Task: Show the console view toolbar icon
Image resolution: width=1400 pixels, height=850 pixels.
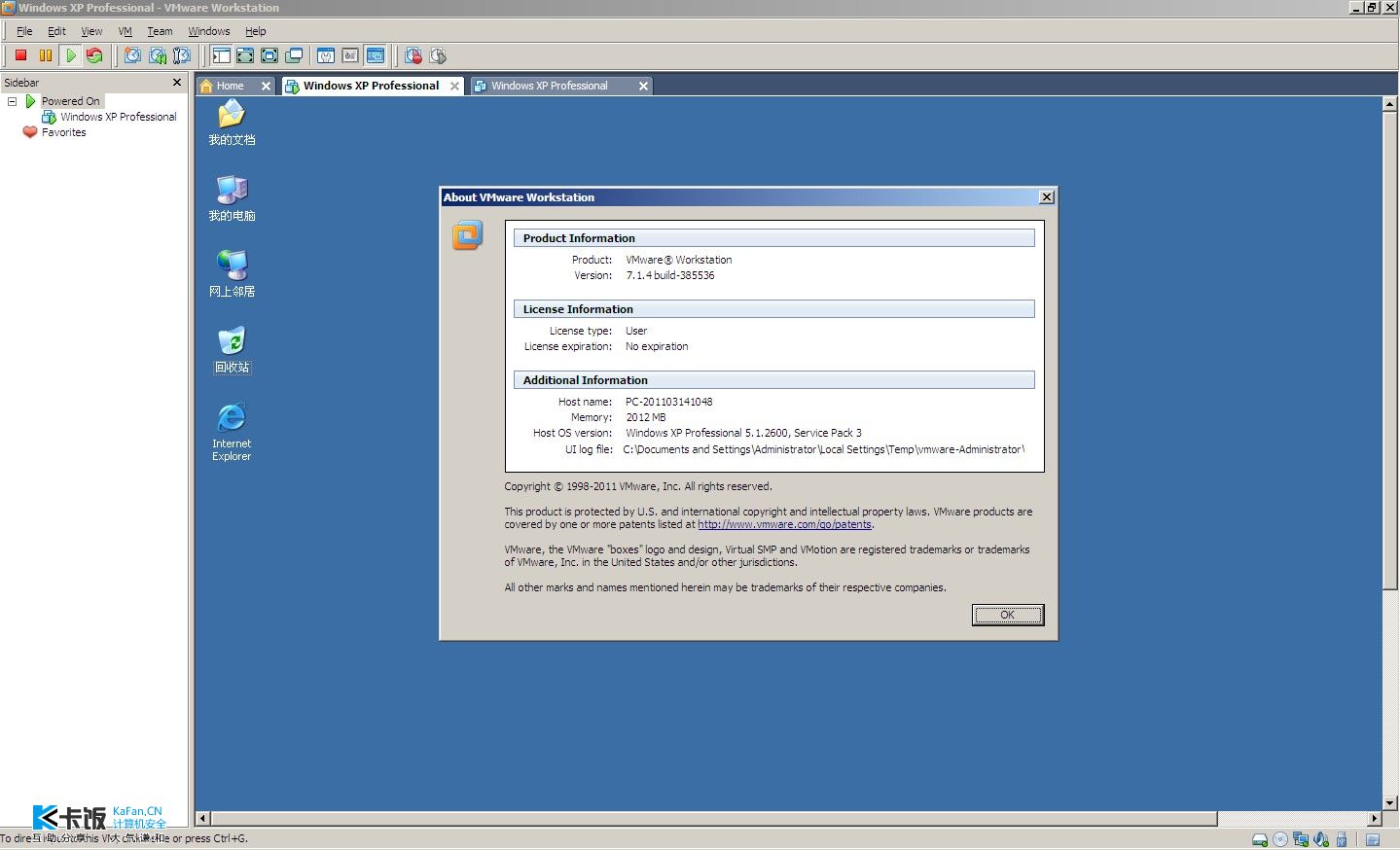Action: 376,55
